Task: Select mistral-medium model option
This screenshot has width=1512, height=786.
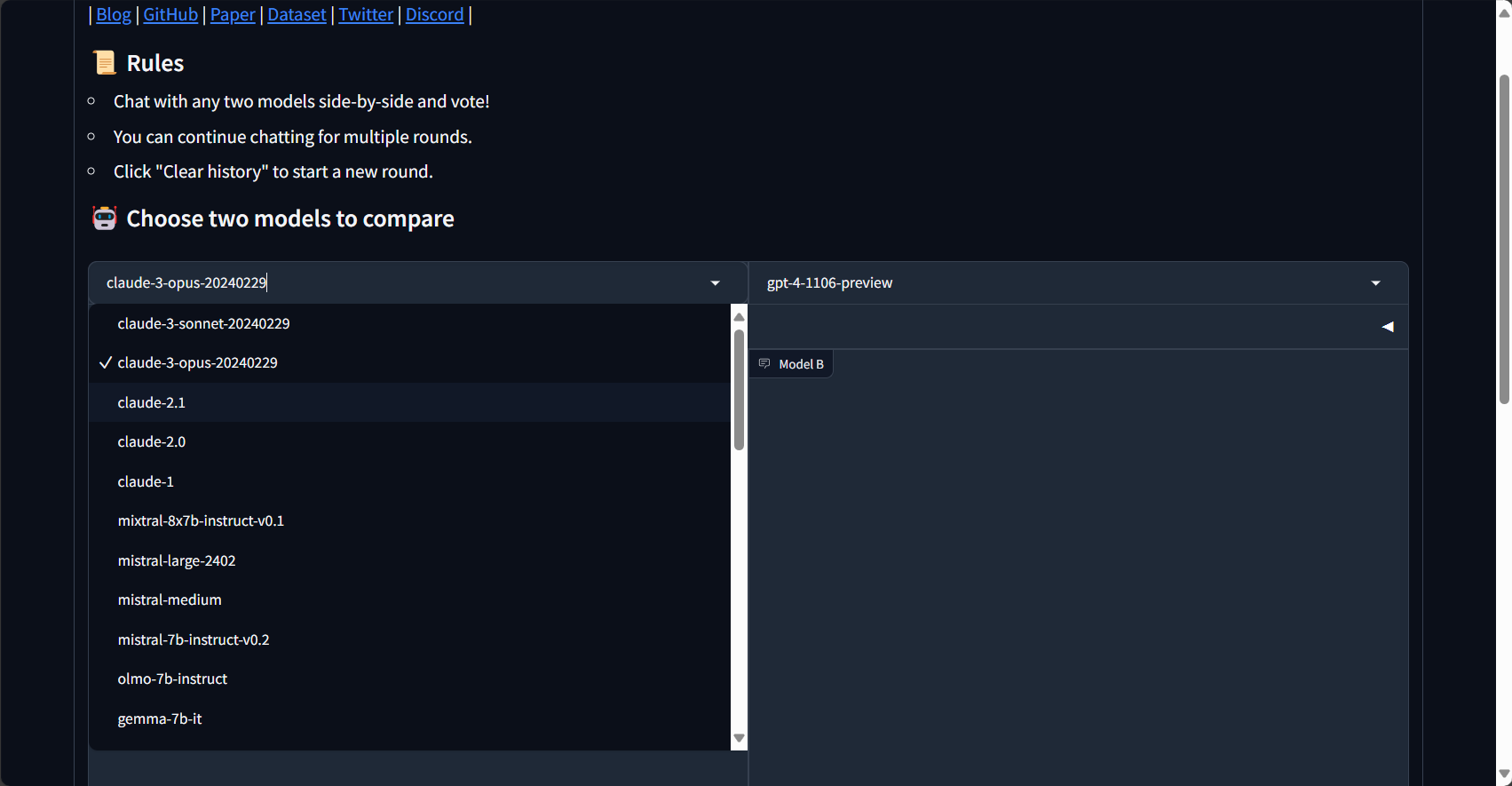Action: (409, 599)
